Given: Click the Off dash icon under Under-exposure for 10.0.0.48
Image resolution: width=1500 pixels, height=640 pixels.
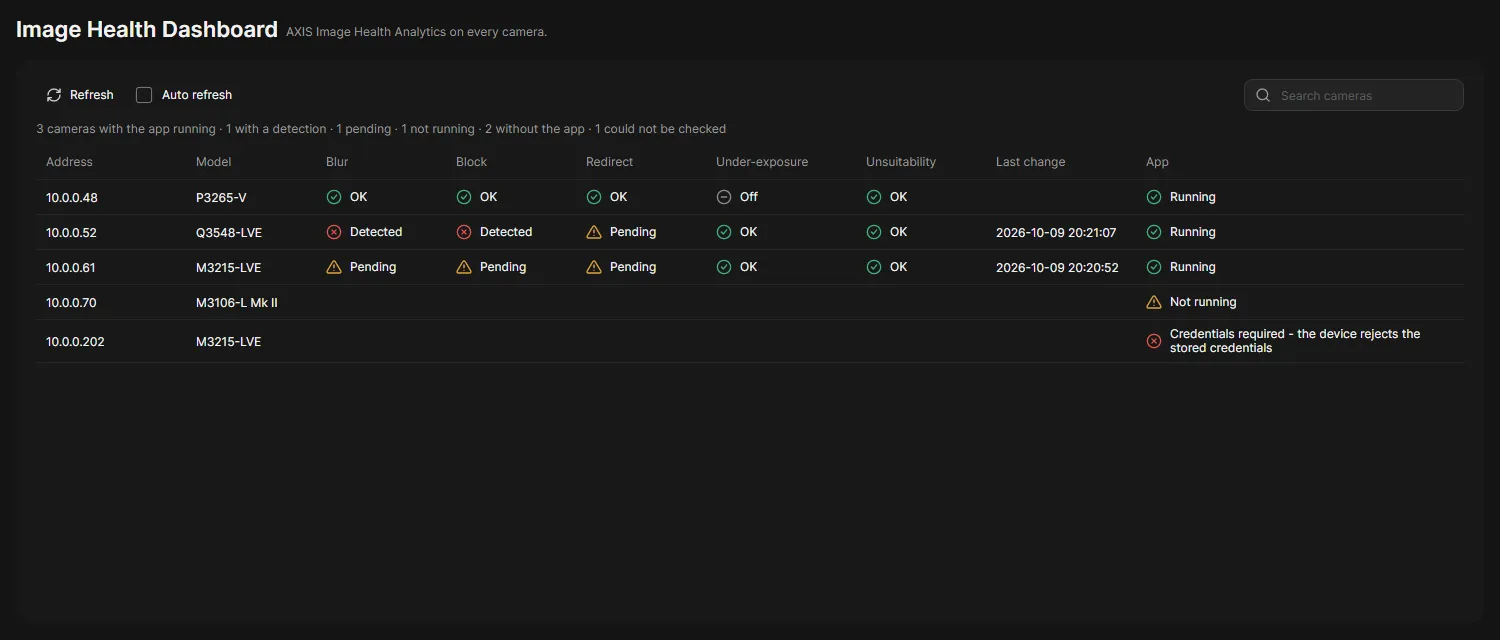Looking at the screenshot, I should click(724, 197).
